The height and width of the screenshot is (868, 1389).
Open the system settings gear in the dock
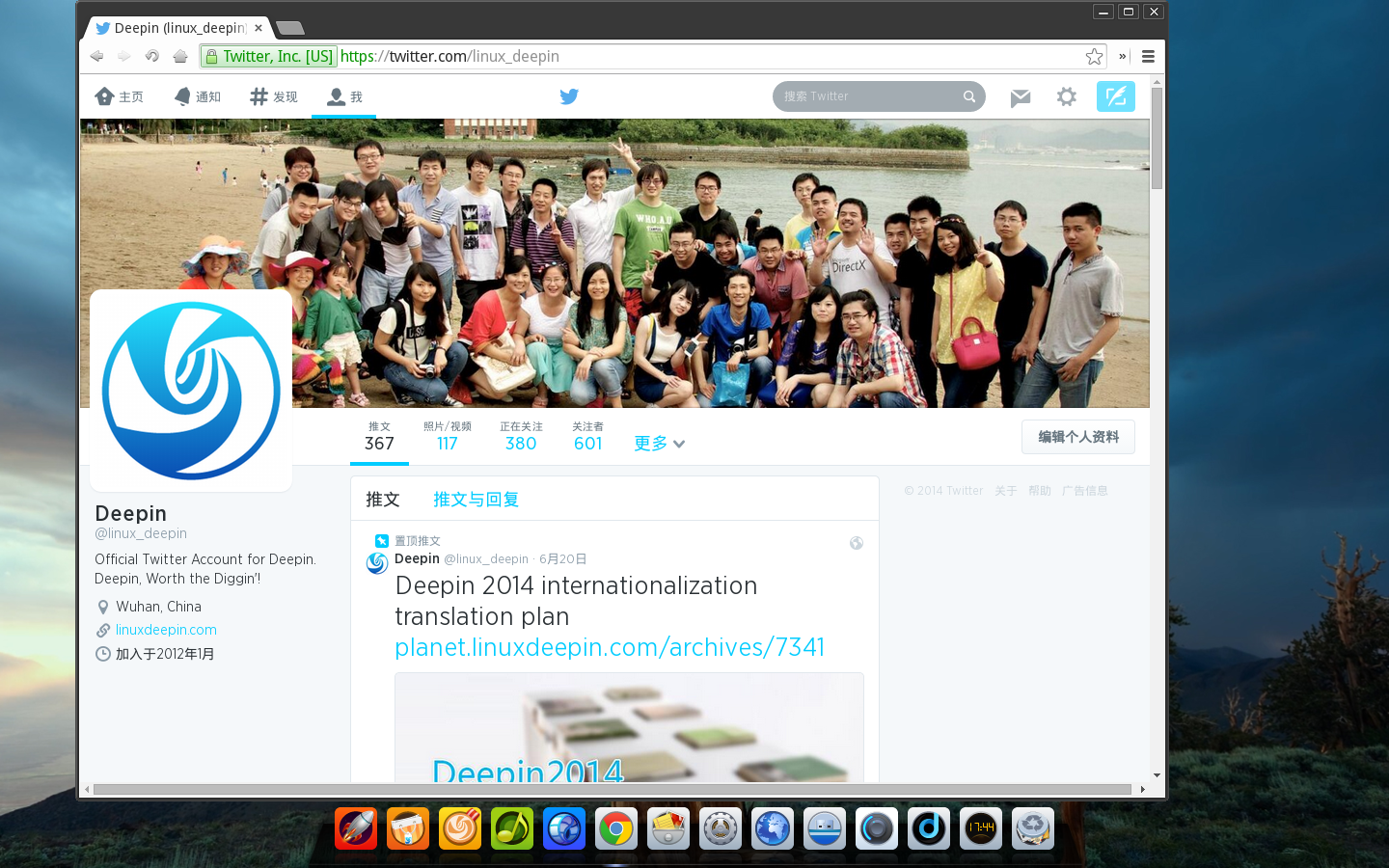coord(721,828)
